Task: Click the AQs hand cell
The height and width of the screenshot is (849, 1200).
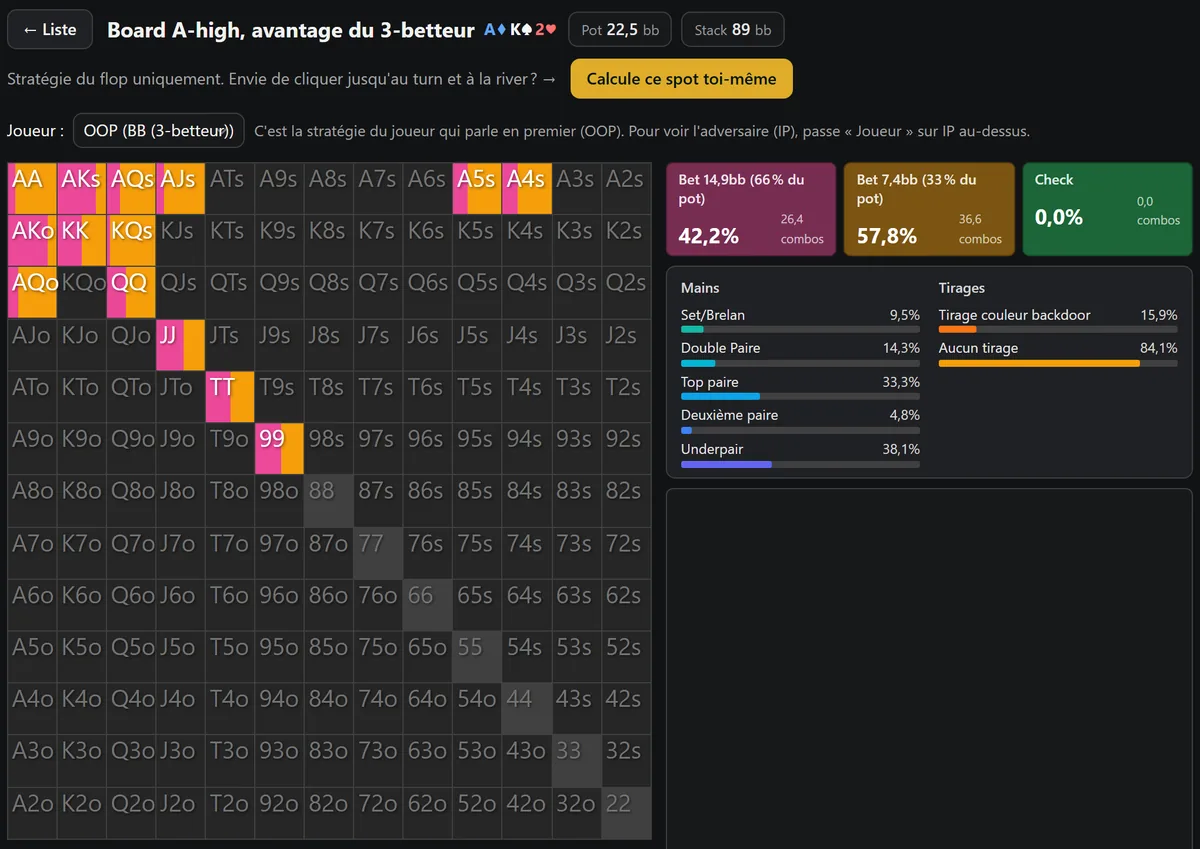Action: pyautogui.click(x=131, y=188)
